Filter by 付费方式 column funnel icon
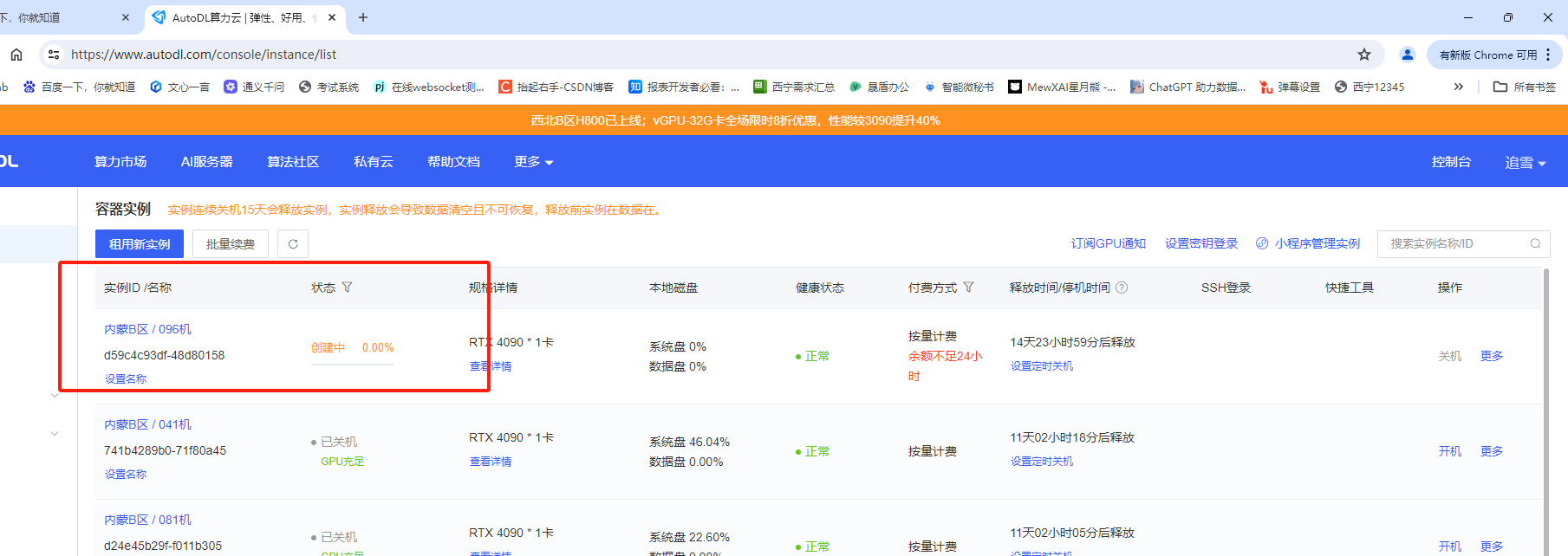 968,288
